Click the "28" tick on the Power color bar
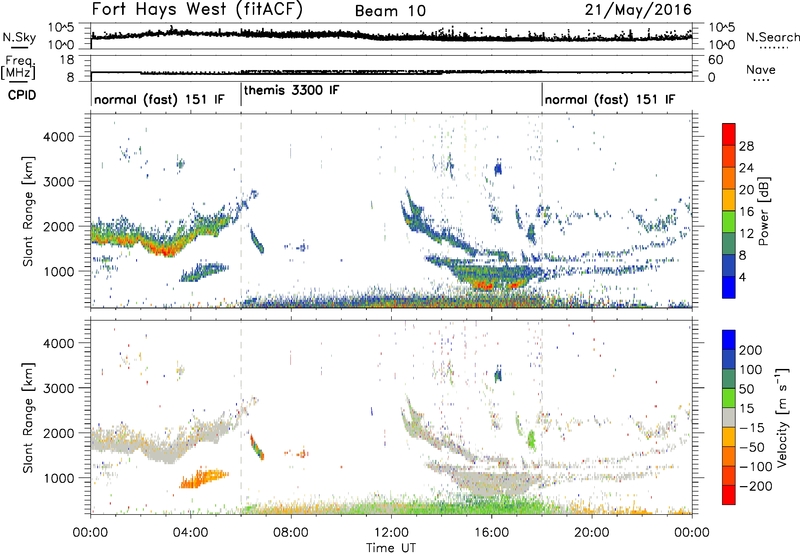Screen dimensions: 800x554 pos(746,146)
